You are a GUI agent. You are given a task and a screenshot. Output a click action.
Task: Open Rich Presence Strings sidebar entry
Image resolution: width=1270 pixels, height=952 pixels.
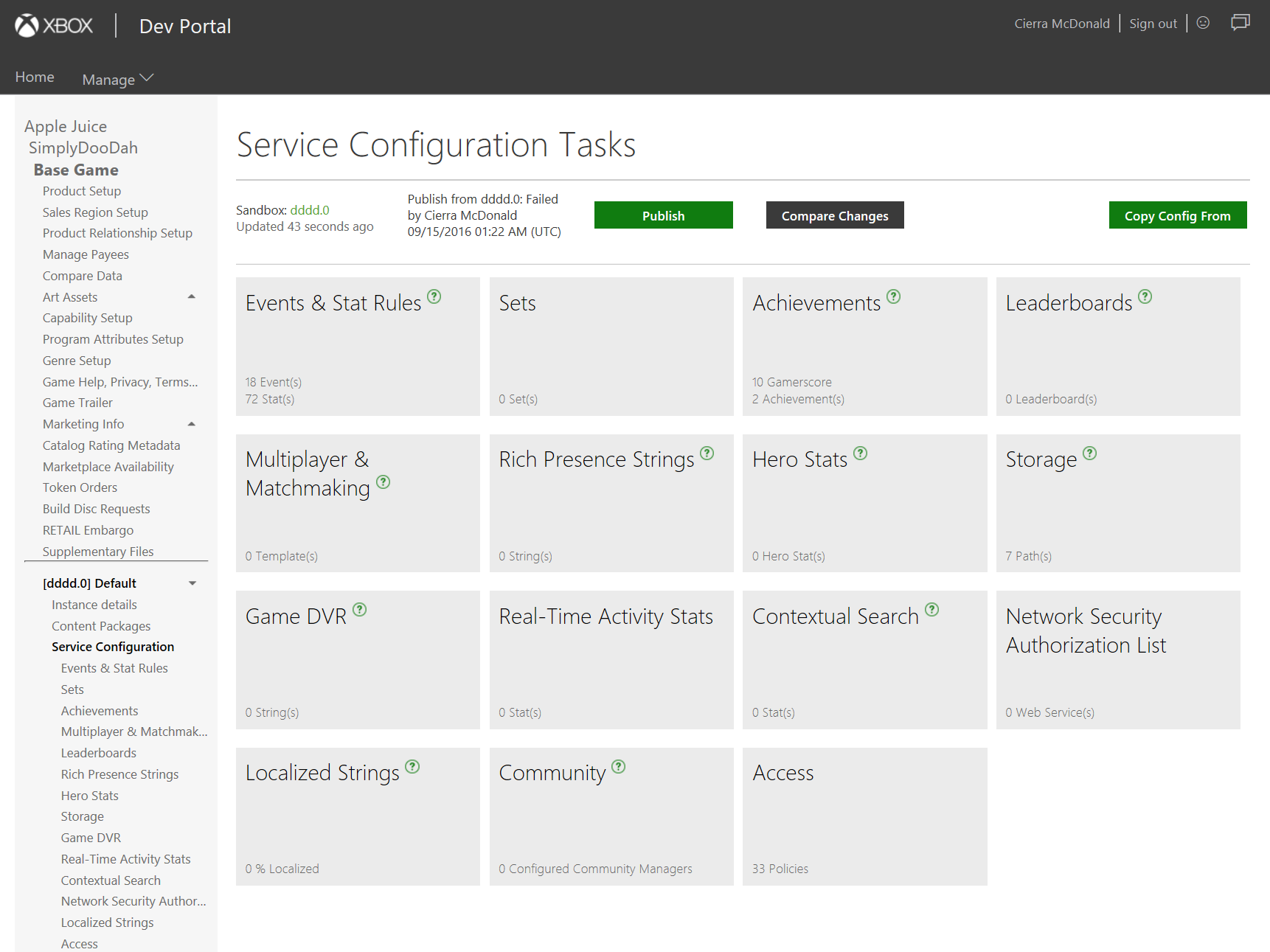click(x=120, y=774)
